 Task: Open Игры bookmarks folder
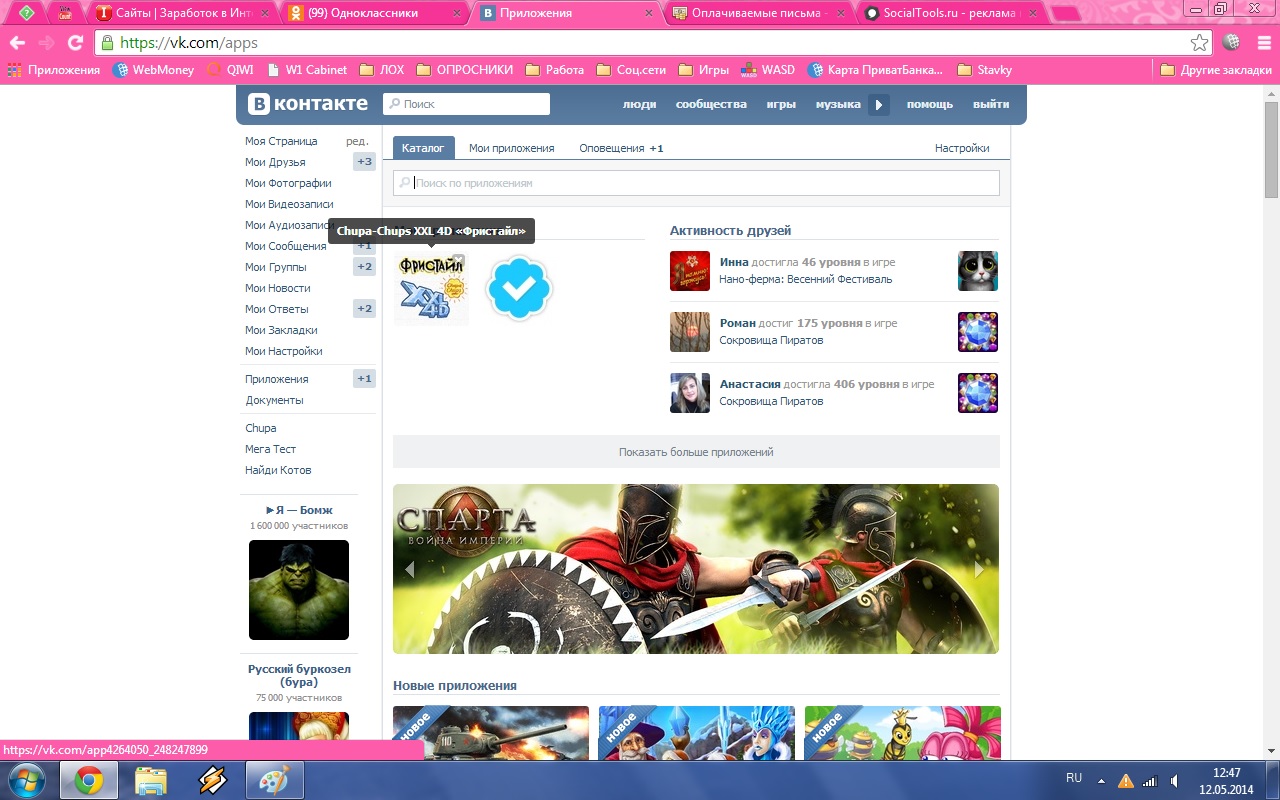pyautogui.click(x=704, y=70)
